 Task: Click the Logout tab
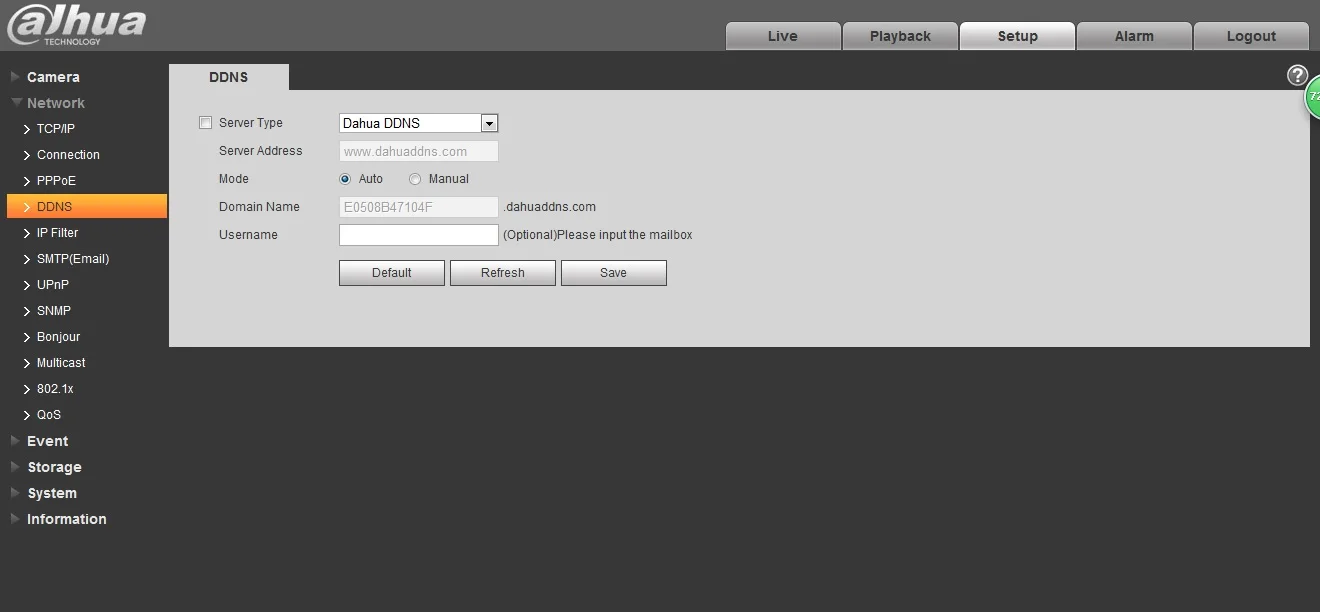[x=1251, y=36]
